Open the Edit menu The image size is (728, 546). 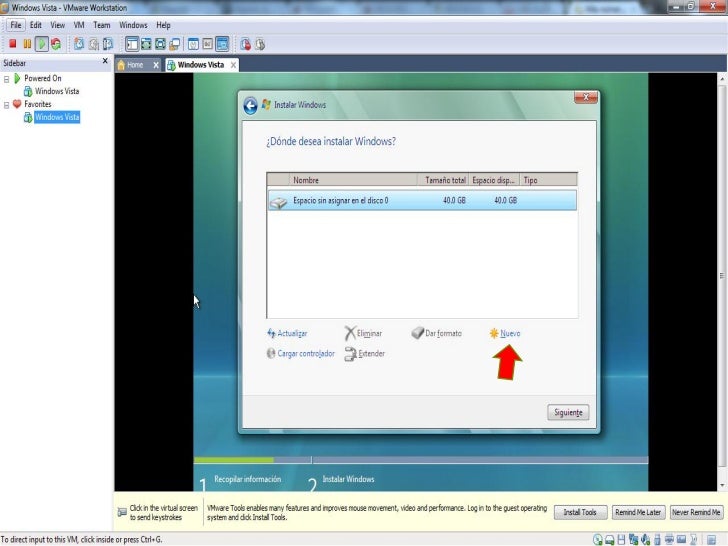(36, 25)
